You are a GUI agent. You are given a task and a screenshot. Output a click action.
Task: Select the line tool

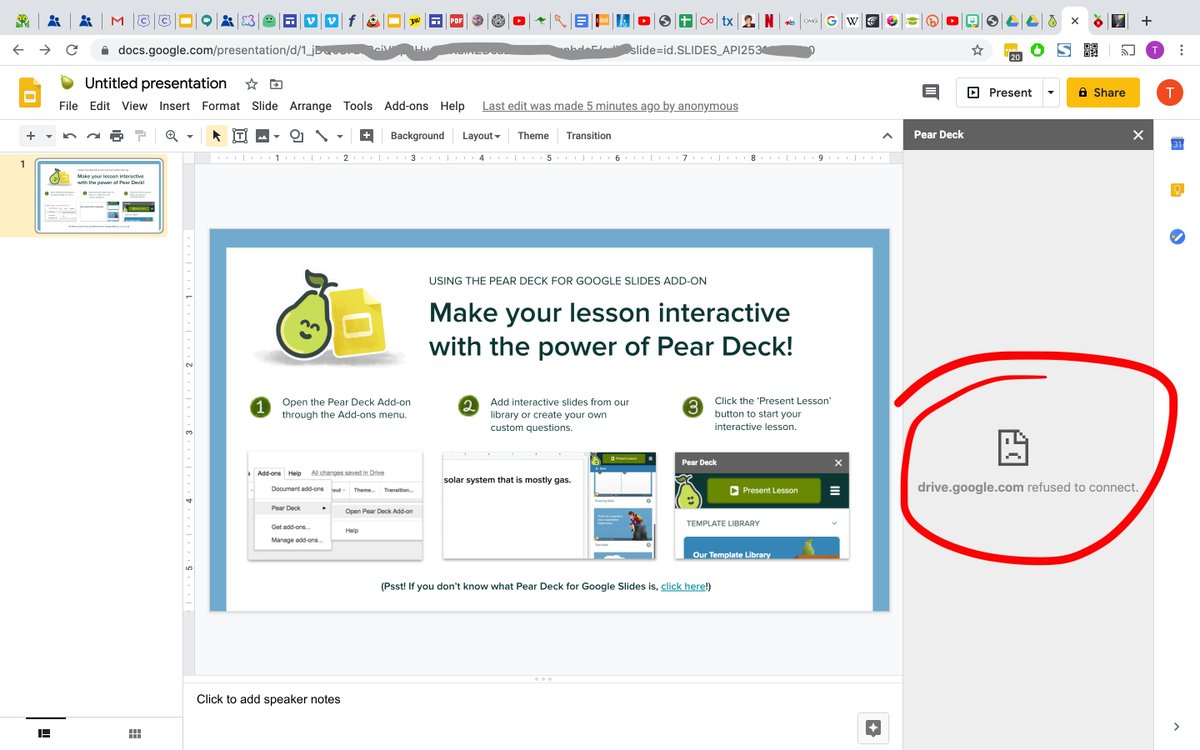(x=322, y=136)
